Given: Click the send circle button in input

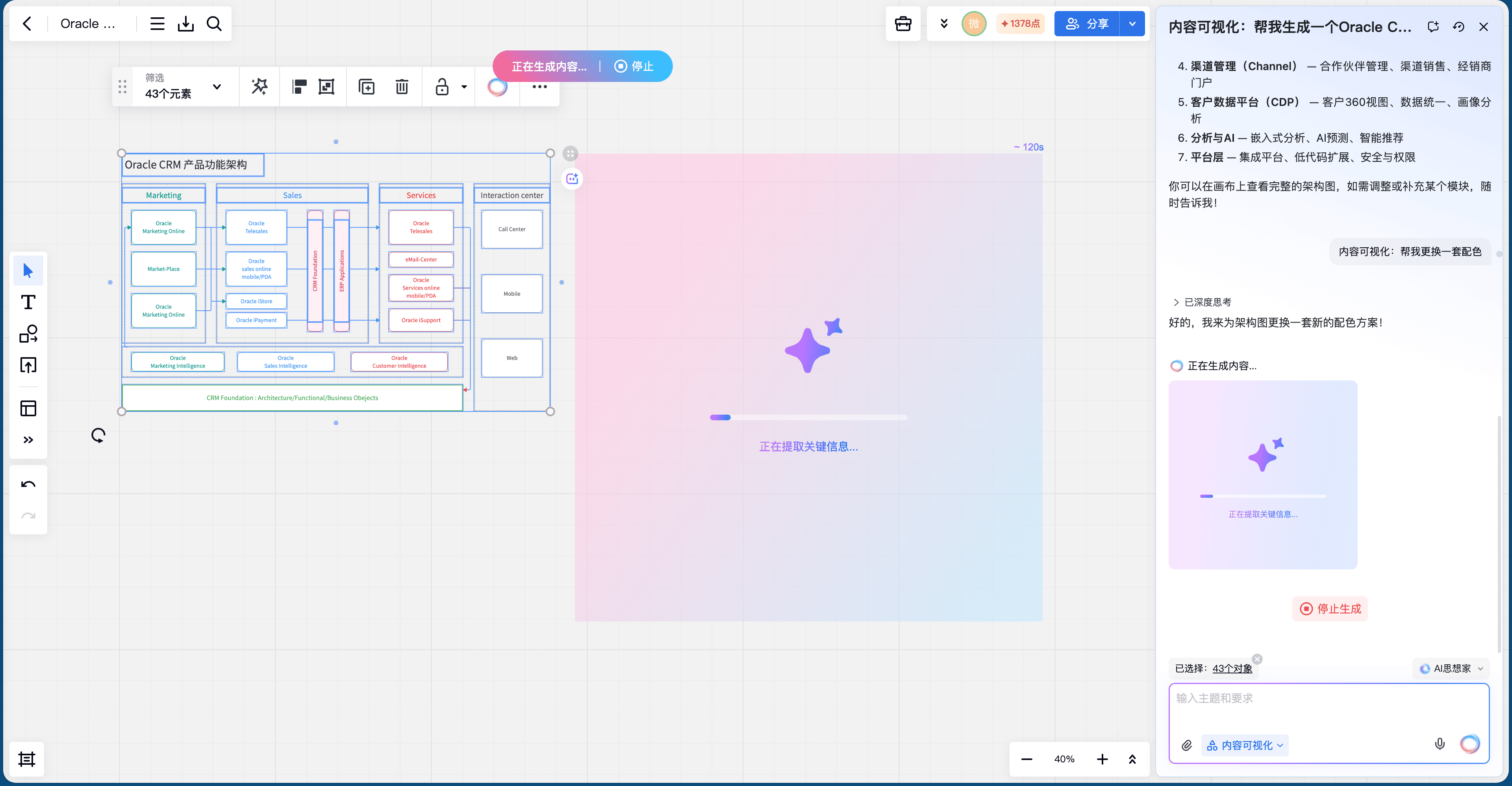Looking at the screenshot, I should 1470,744.
